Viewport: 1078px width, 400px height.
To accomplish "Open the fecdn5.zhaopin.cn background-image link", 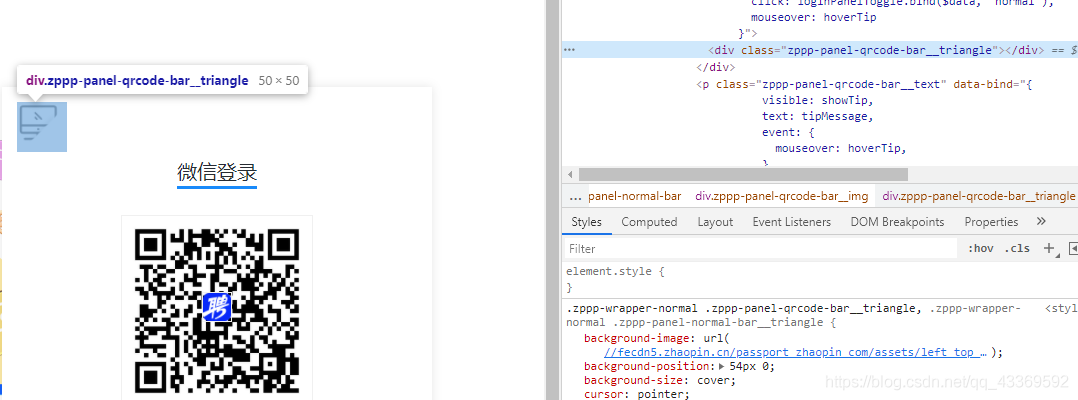I will pyautogui.click(x=795, y=353).
